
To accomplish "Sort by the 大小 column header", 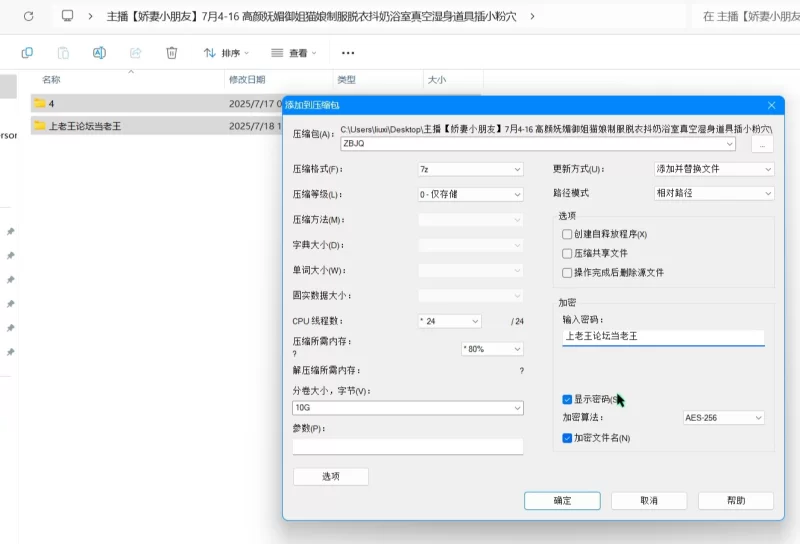I will (x=437, y=80).
